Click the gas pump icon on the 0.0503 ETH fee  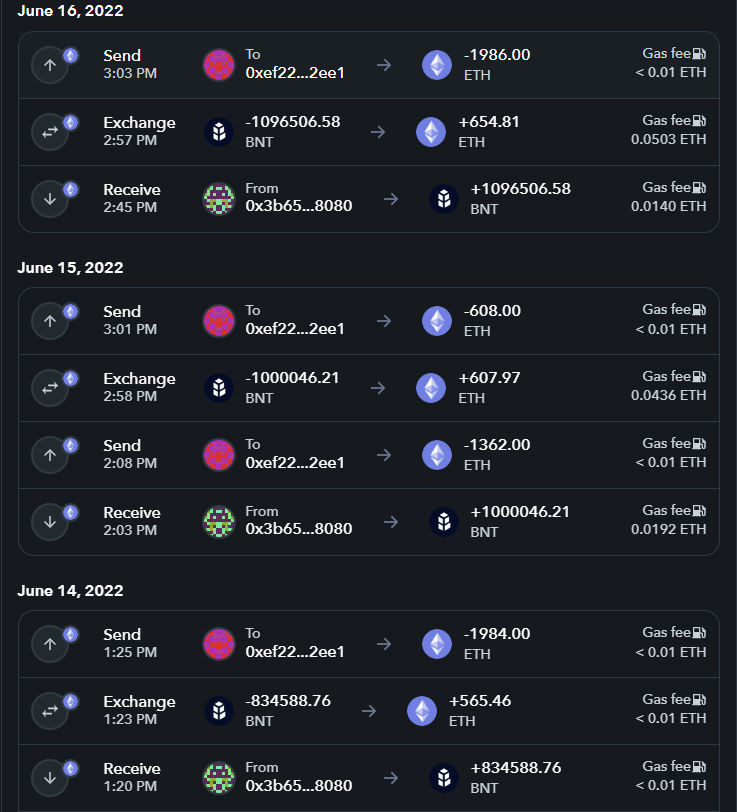[699, 120]
